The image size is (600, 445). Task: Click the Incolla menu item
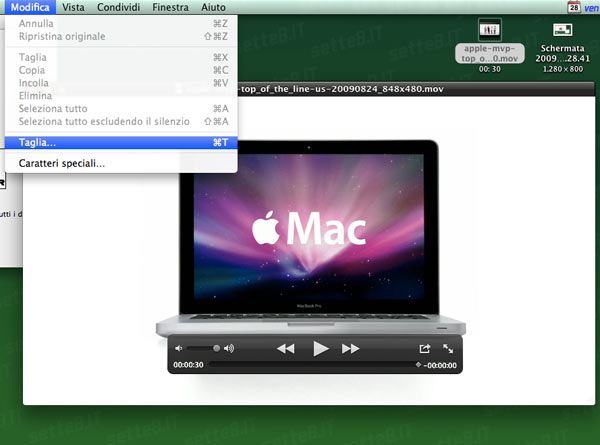pyautogui.click(x=121, y=83)
